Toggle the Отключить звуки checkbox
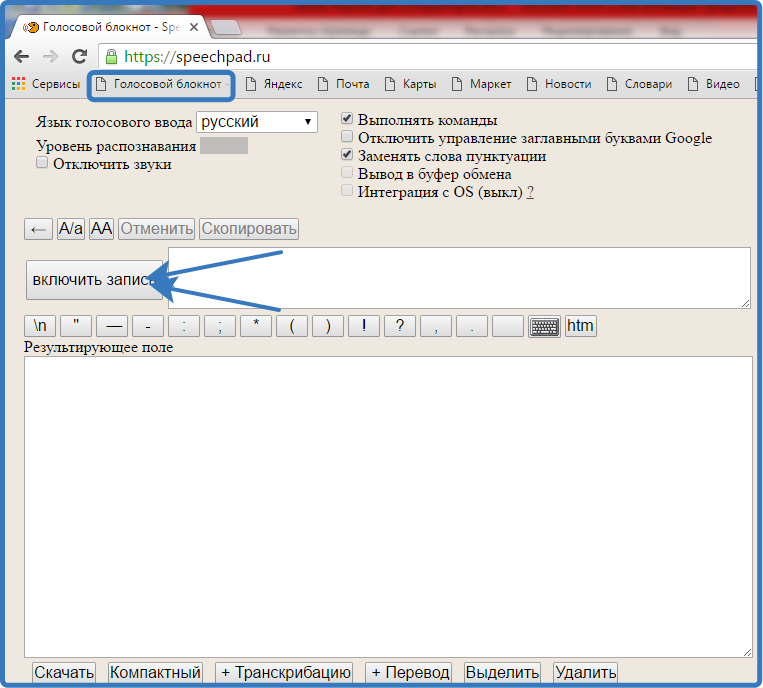This screenshot has width=763, height=688. pyautogui.click(x=42, y=163)
